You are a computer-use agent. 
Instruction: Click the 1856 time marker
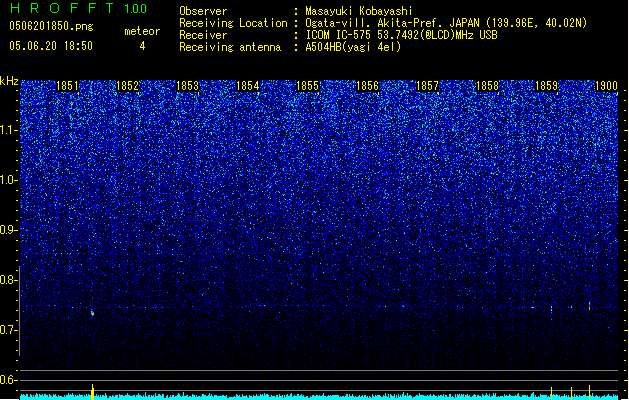(x=367, y=86)
